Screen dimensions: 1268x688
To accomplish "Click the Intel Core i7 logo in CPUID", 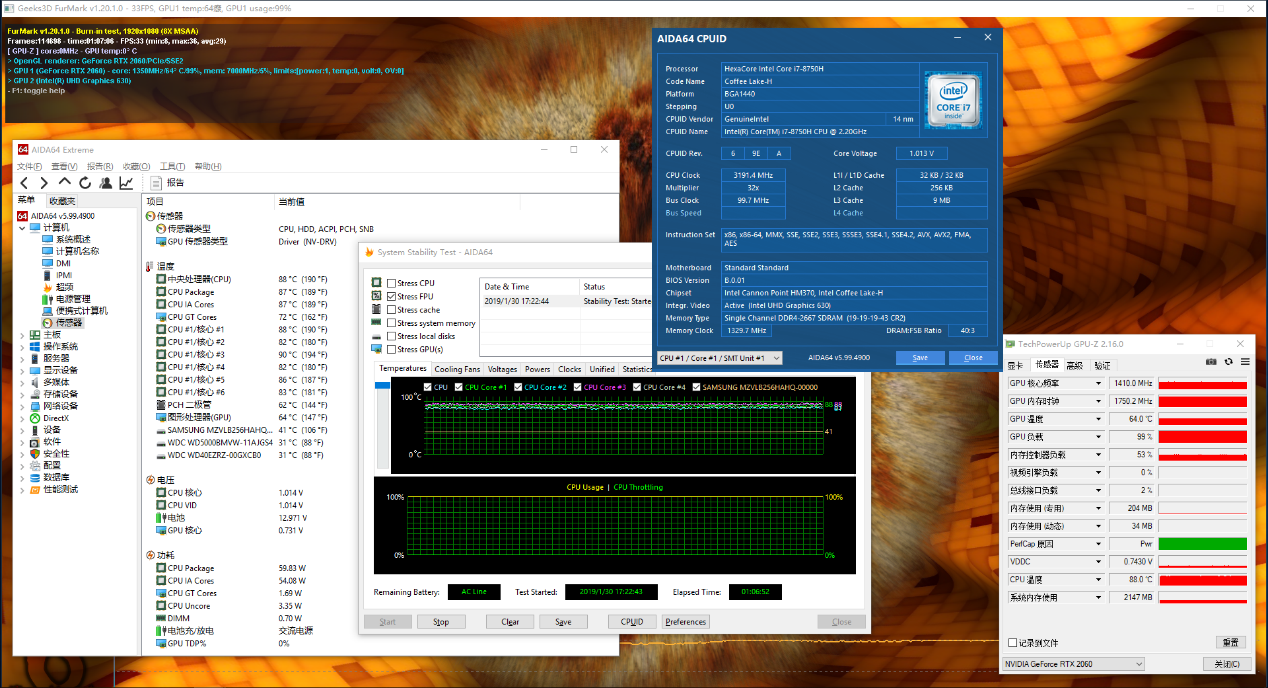I will (952, 102).
